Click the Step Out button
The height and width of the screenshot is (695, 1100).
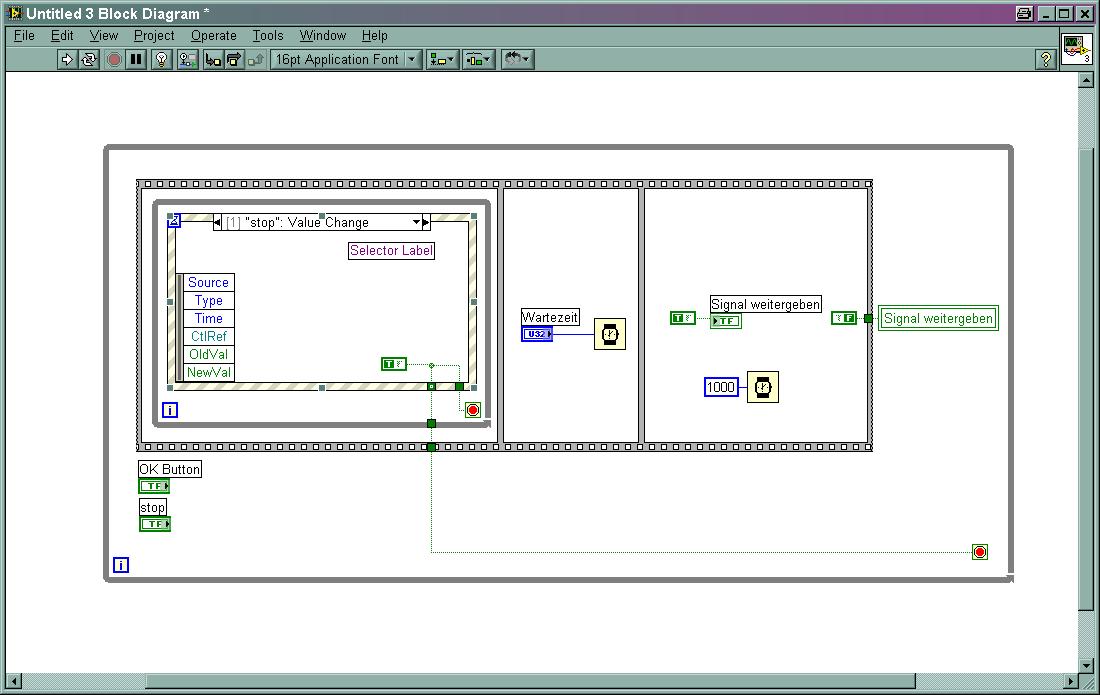pyautogui.click(x=255, y=60)
